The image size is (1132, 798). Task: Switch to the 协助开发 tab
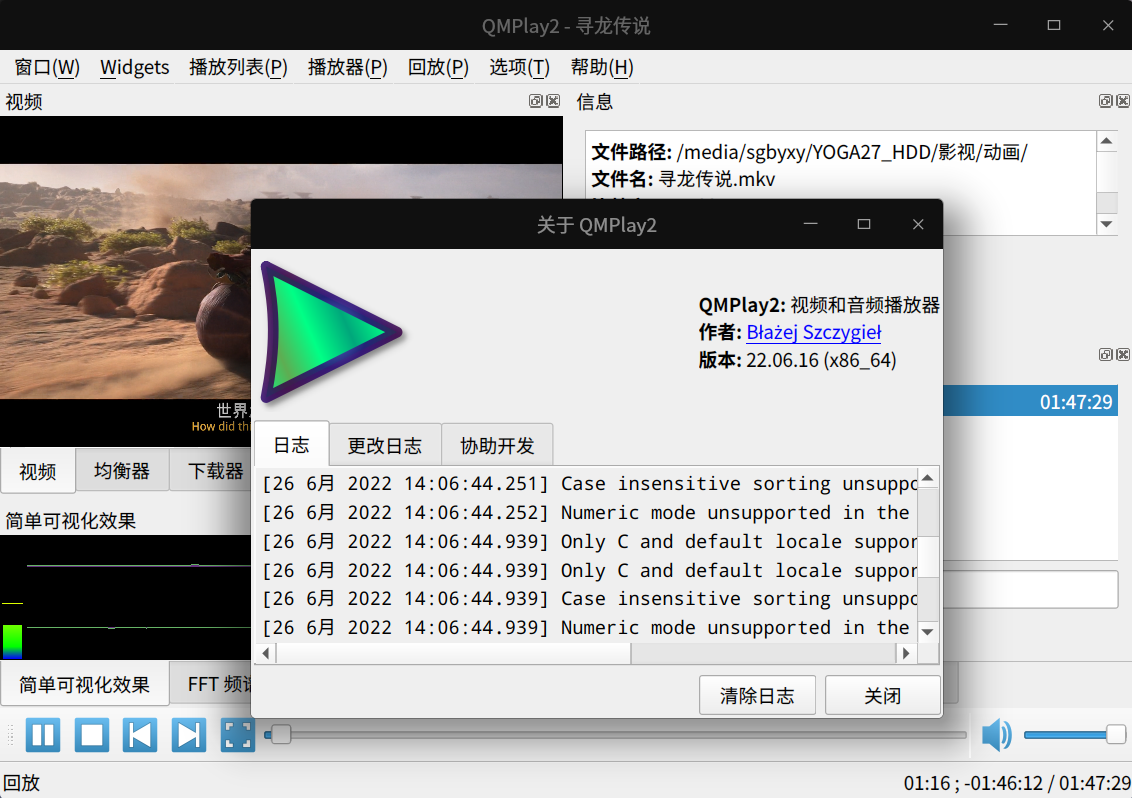tap(497, 446)
